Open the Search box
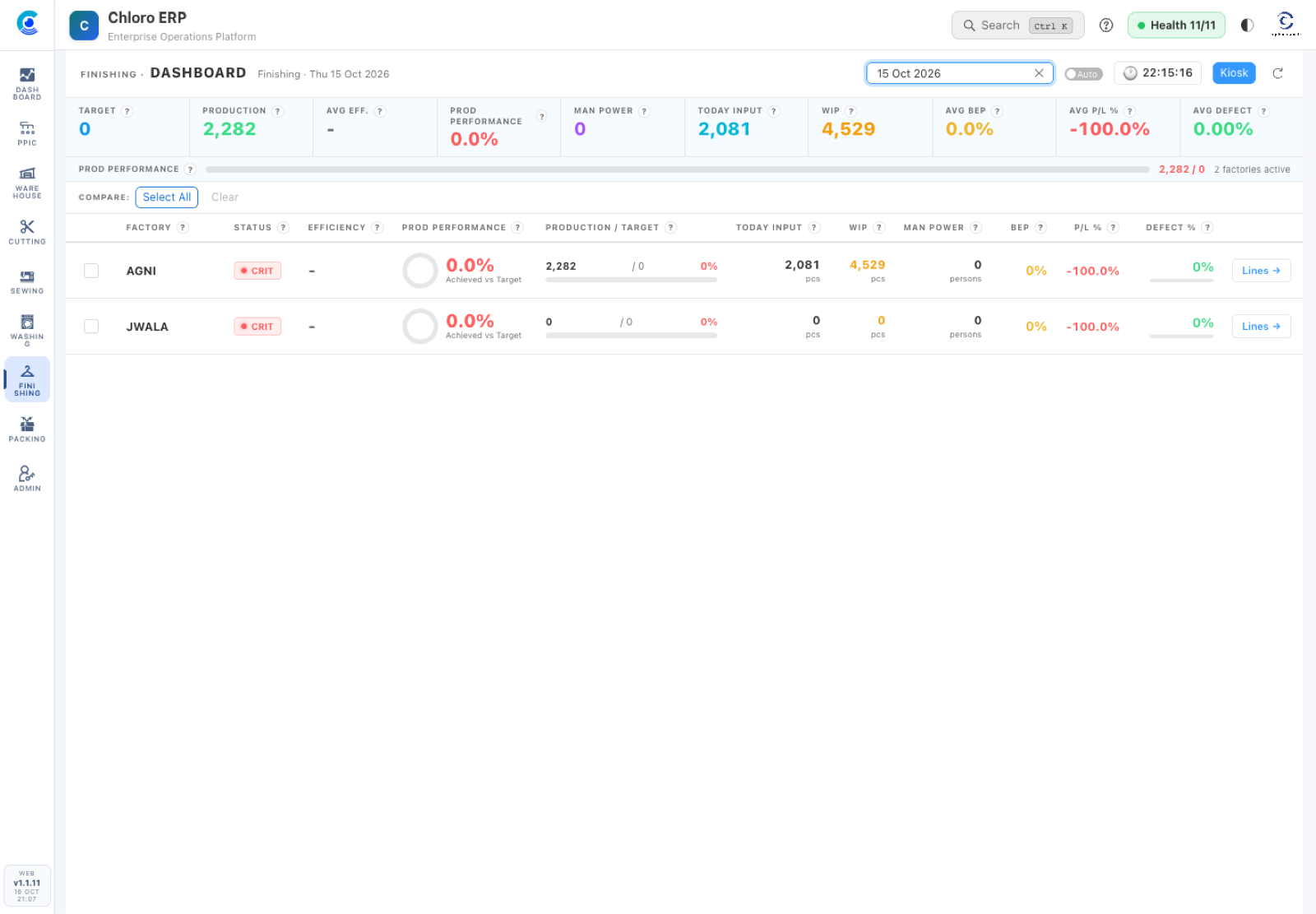Image resolution: width=1316 pixels, height=914 pixels. click(1017, 26)
